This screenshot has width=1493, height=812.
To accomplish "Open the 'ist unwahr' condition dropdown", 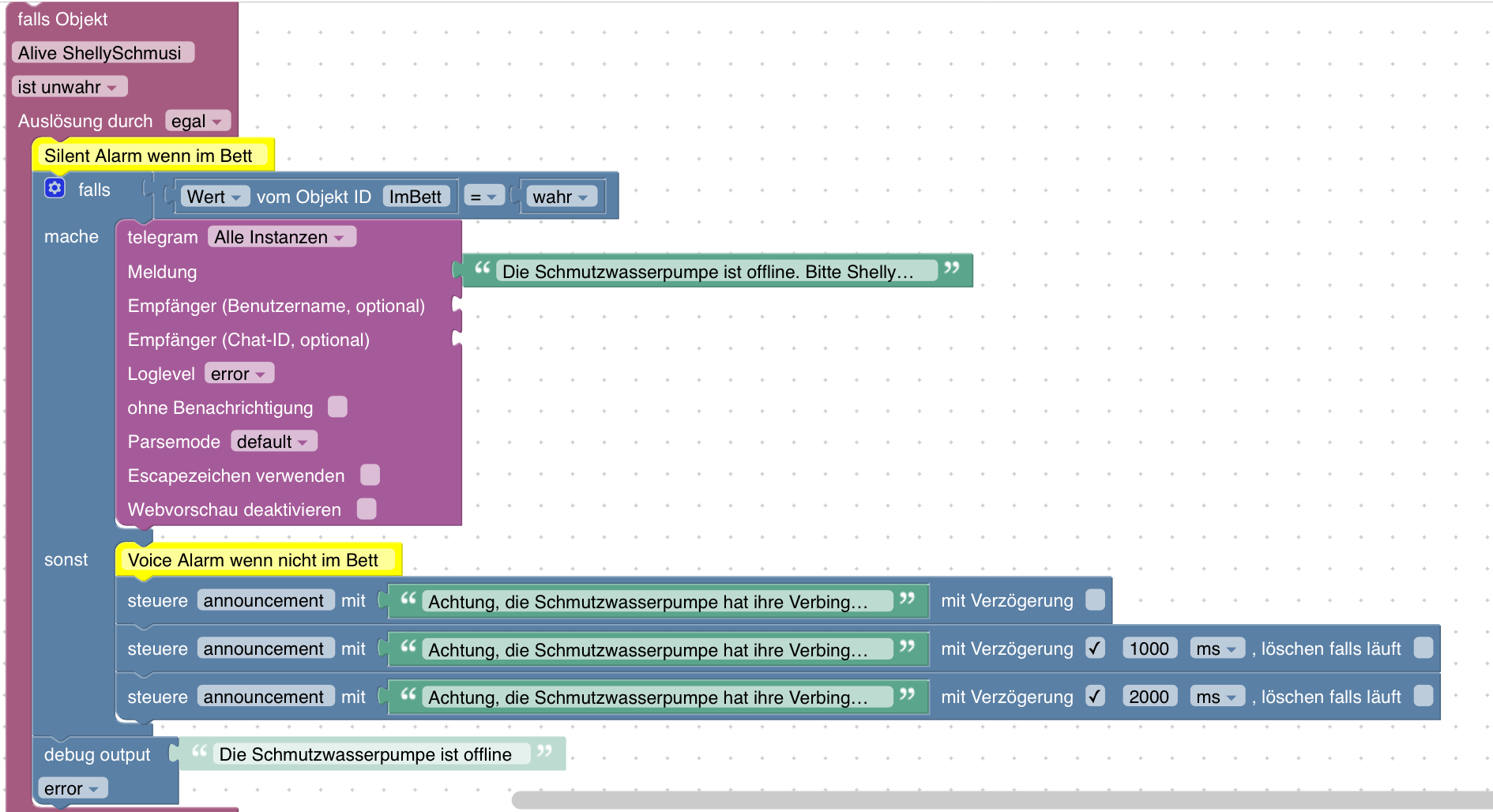I will pyautogui.click(x=70, y=87).
